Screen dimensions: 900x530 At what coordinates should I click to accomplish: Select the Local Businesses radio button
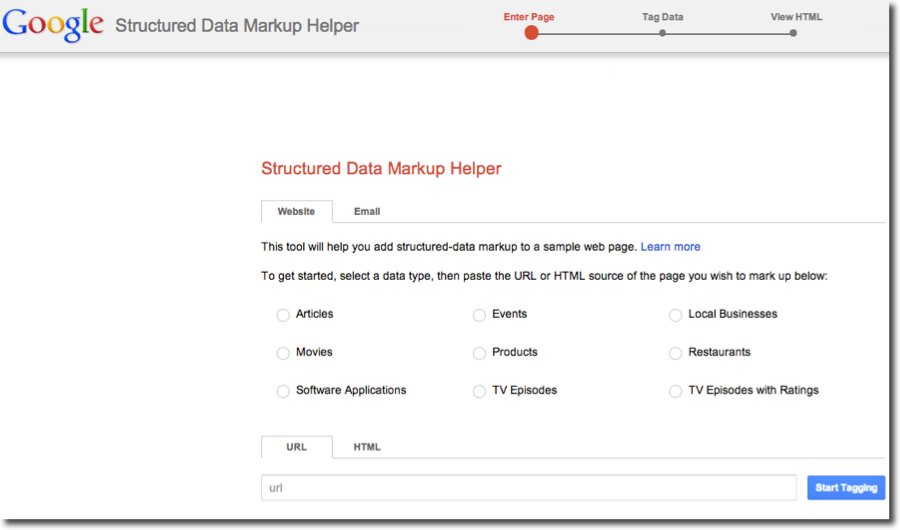pyautogui.click(x=676, y=315)
